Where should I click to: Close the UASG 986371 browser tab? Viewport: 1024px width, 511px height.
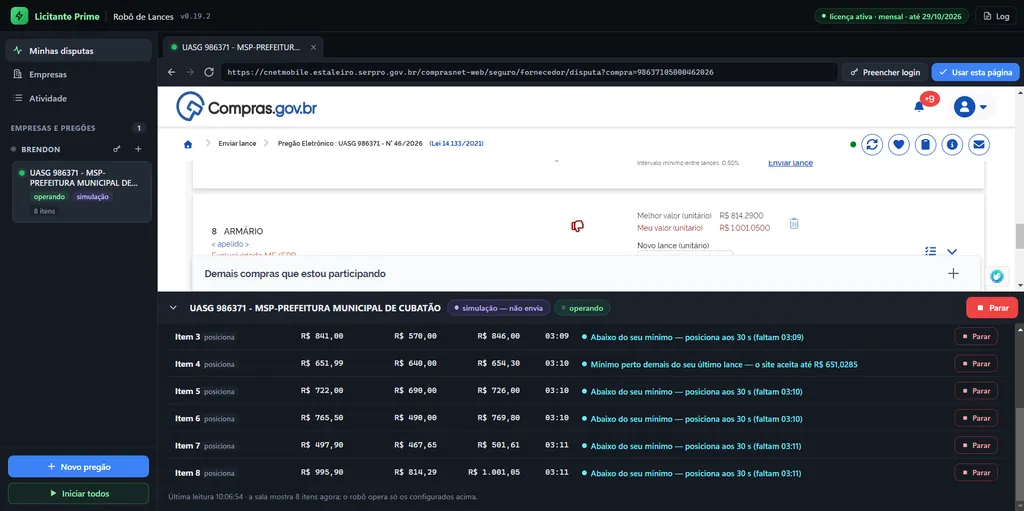pyautogui.click(x=313, y=47)
